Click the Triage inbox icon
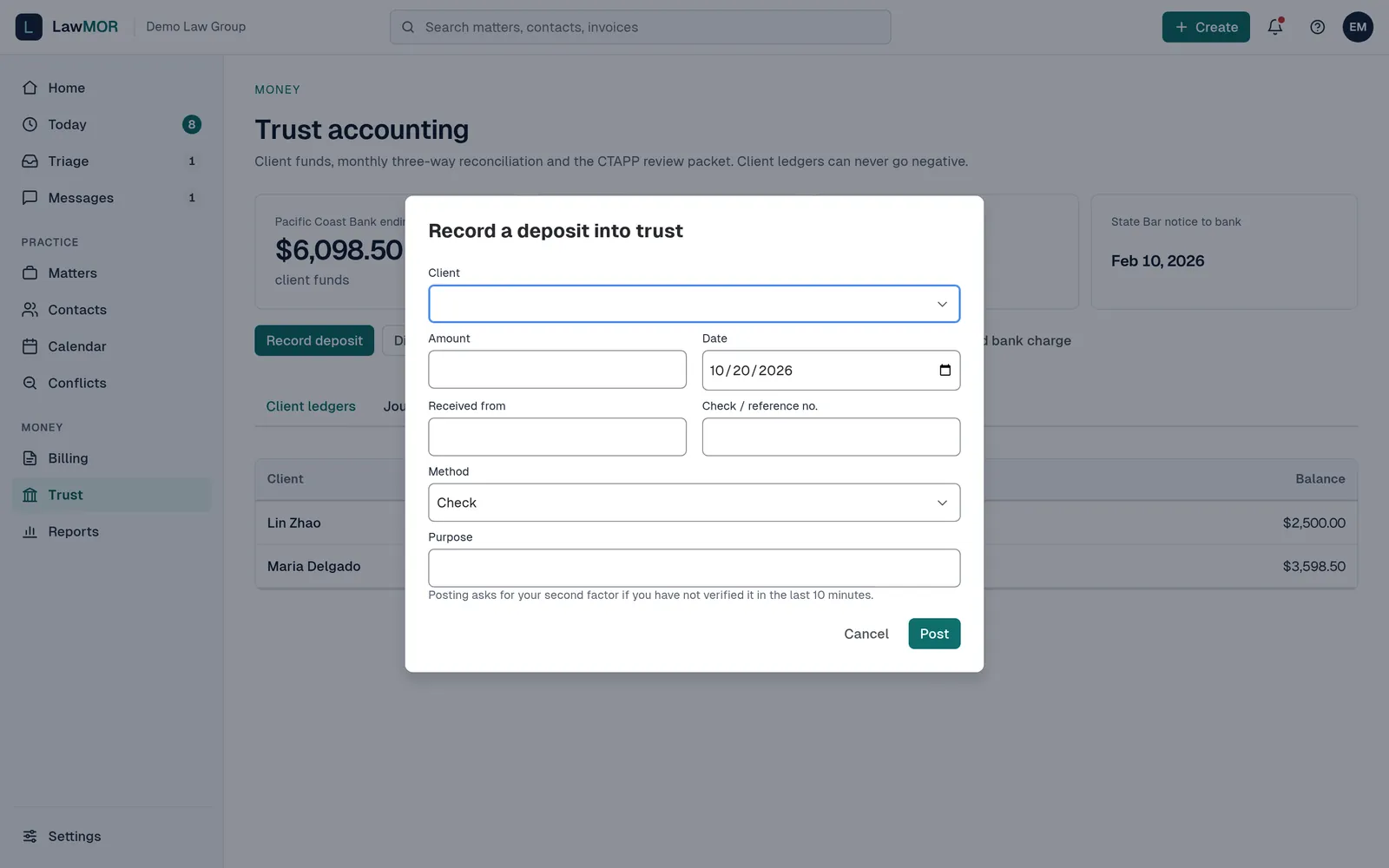 pyautogui.click(x=30, y=161)
